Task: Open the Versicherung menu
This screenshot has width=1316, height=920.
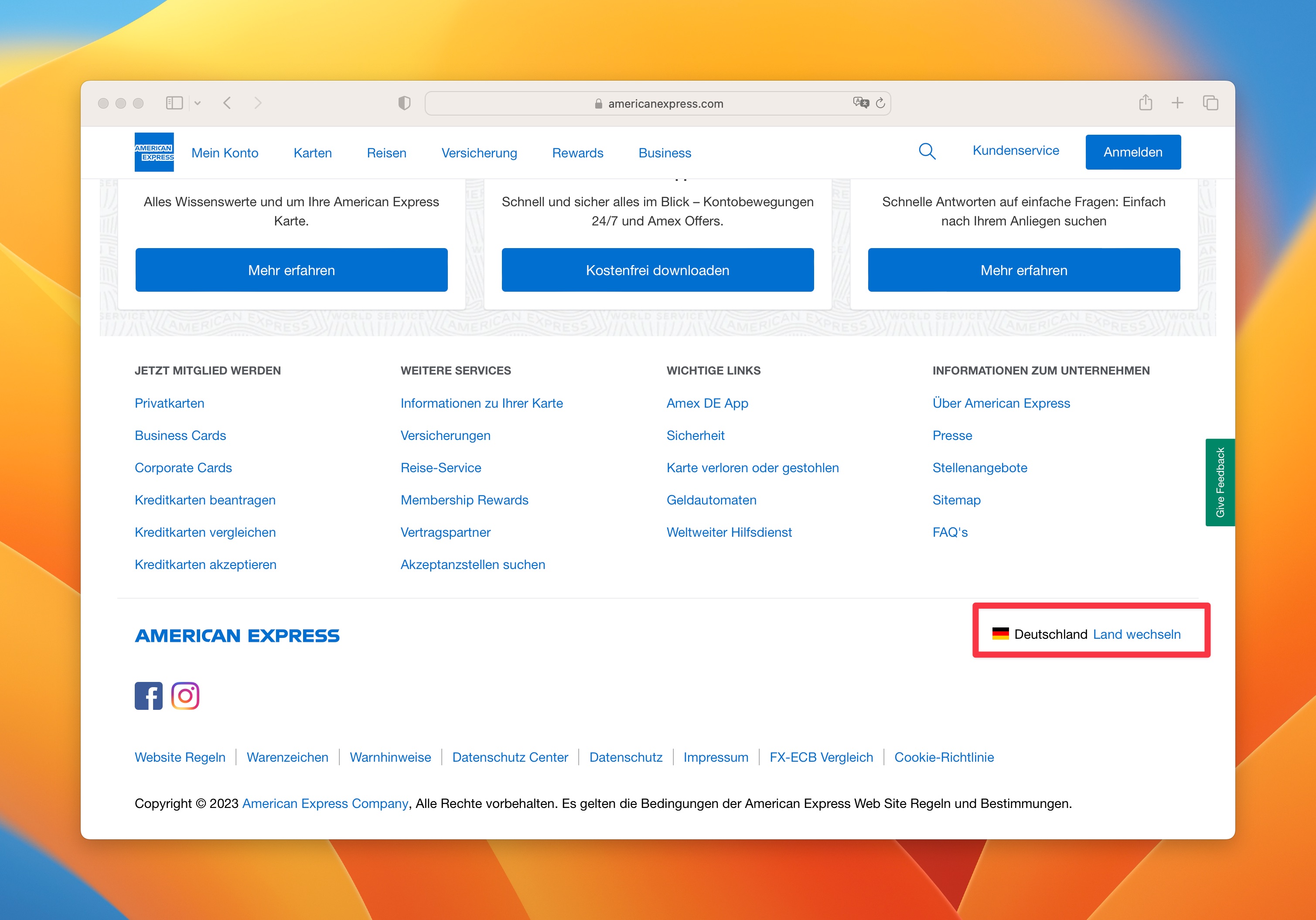Action: coord(479,153)
